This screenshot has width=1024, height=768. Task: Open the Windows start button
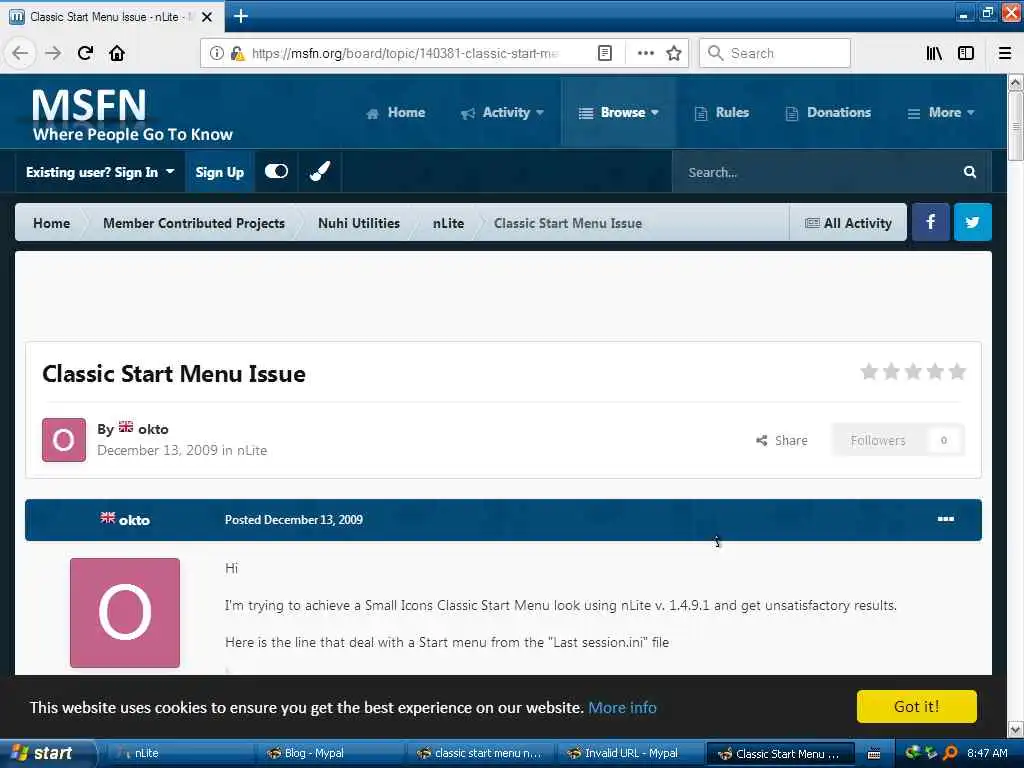(x=46, y=754)
